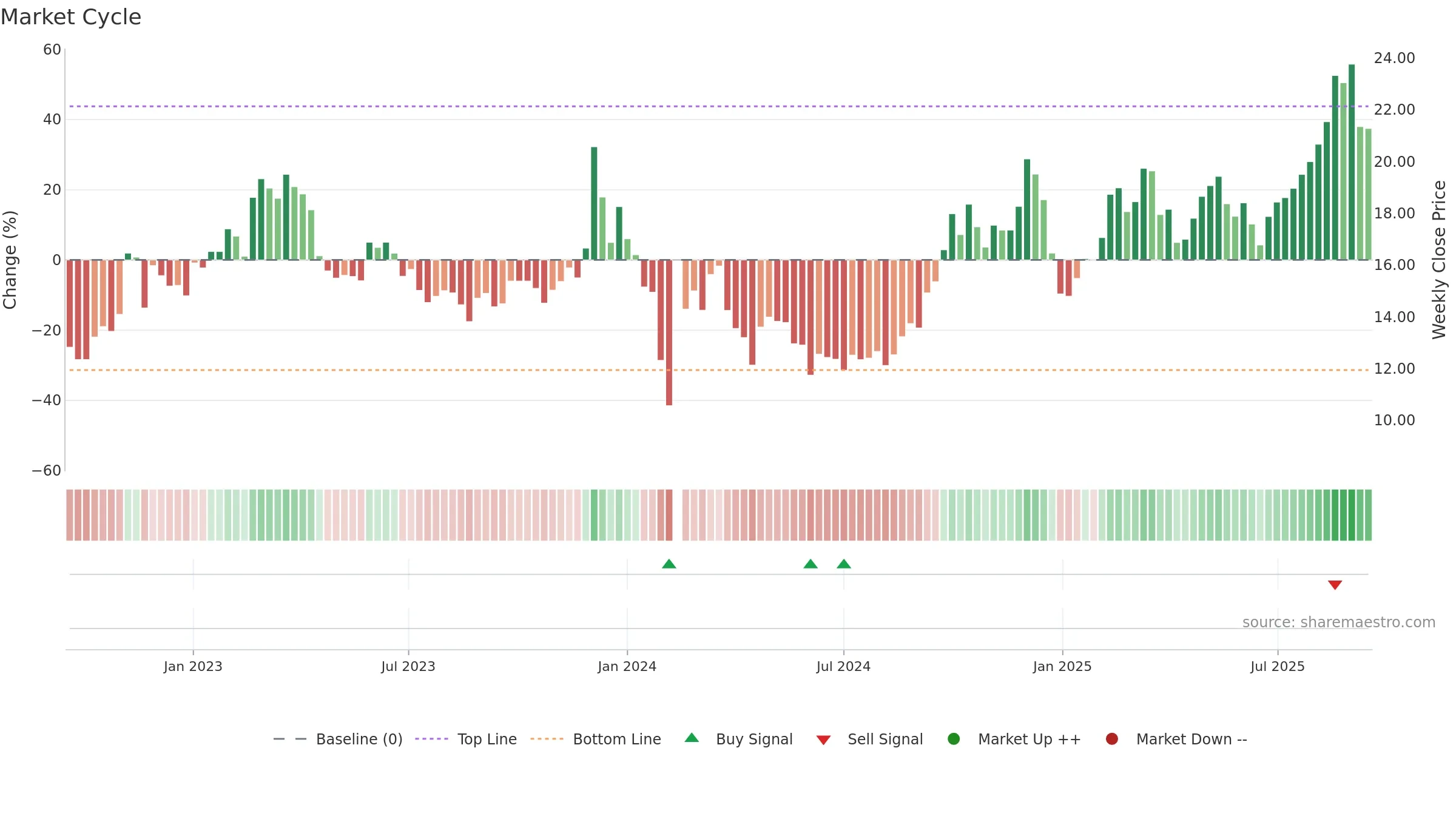Click the Jul 2025 axis label
The image size is (1456, 819).
click(x=1278, y=666)
